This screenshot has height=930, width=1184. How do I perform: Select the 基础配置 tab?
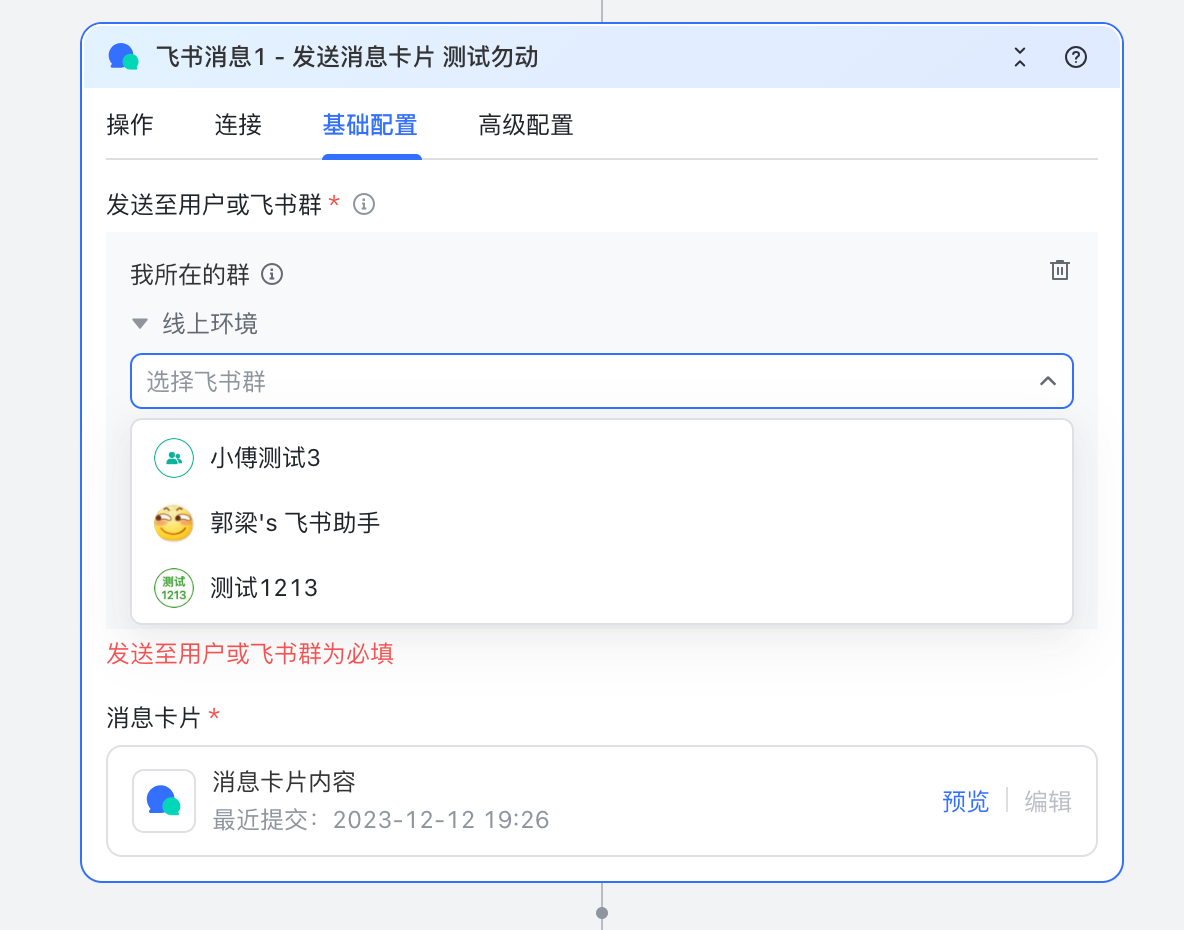pos(370,125)
